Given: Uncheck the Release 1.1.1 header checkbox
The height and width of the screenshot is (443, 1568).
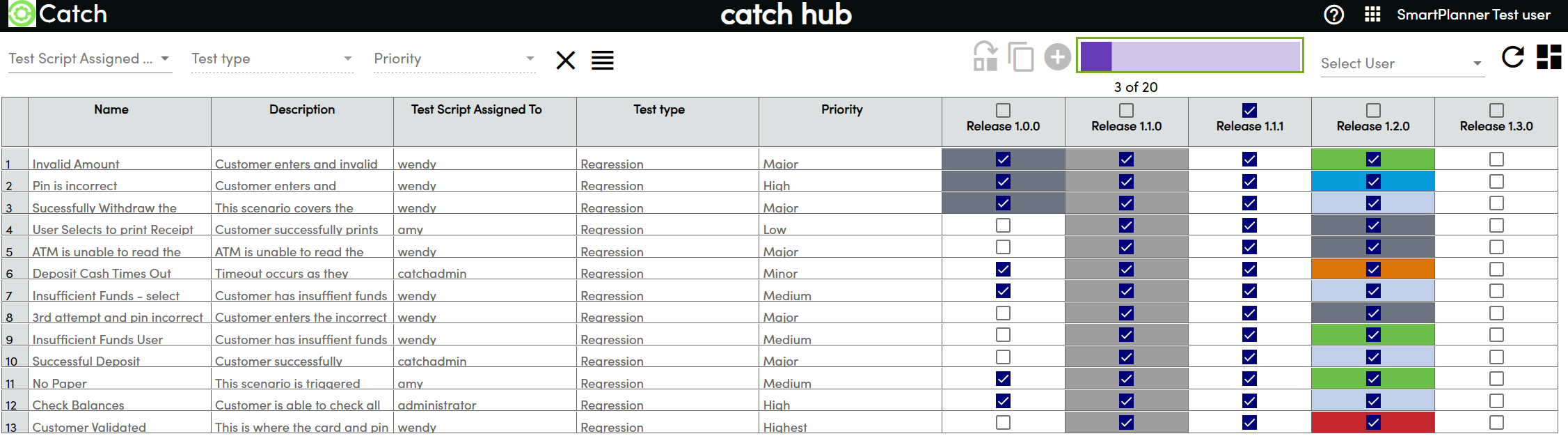Looking at the screenshot, I should click(1249, 110).
